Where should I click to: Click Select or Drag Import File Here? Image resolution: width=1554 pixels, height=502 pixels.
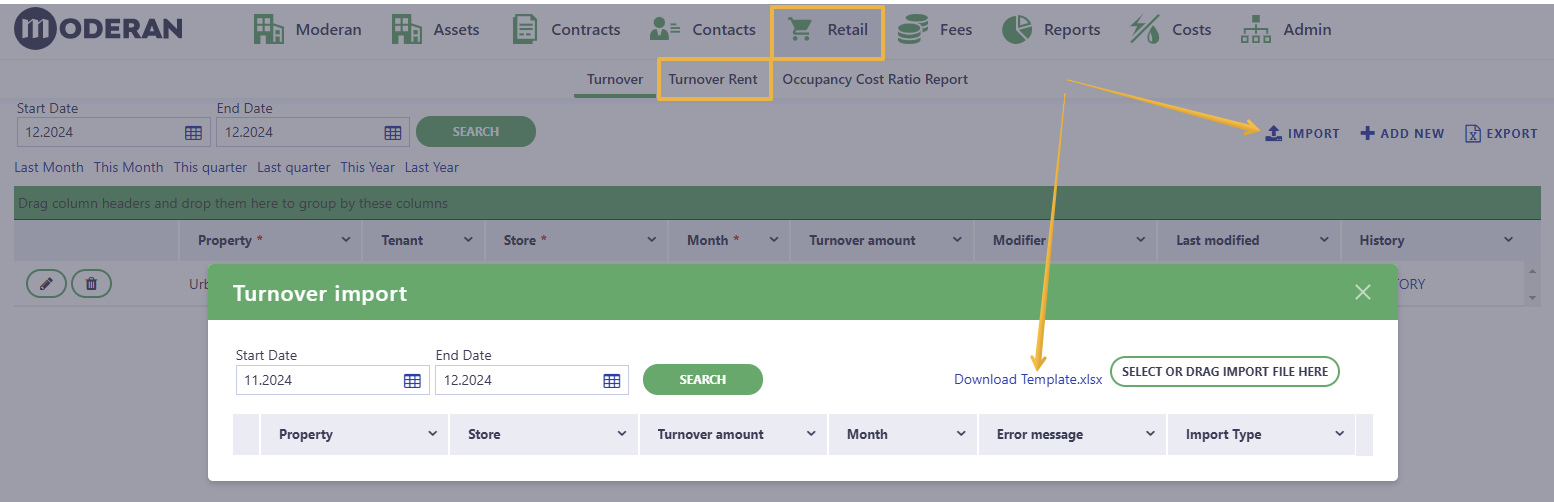tap(1225, 371)
